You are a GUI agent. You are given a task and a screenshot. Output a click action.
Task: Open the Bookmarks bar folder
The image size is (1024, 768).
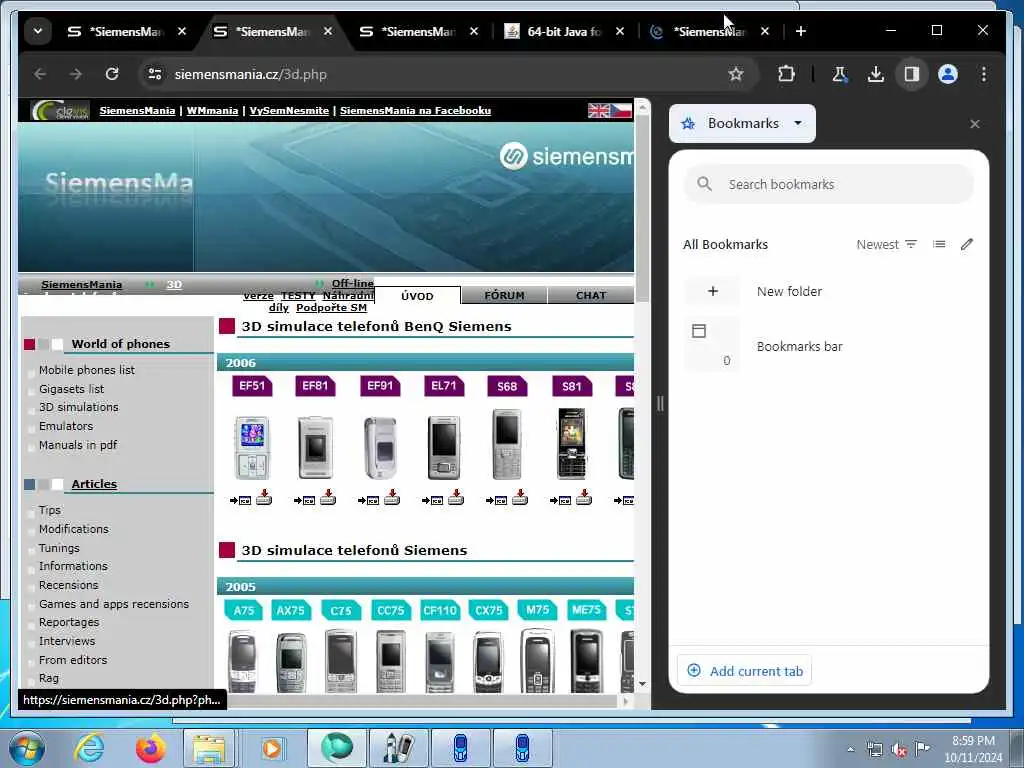pyautogui.click(x=829, y=345)
